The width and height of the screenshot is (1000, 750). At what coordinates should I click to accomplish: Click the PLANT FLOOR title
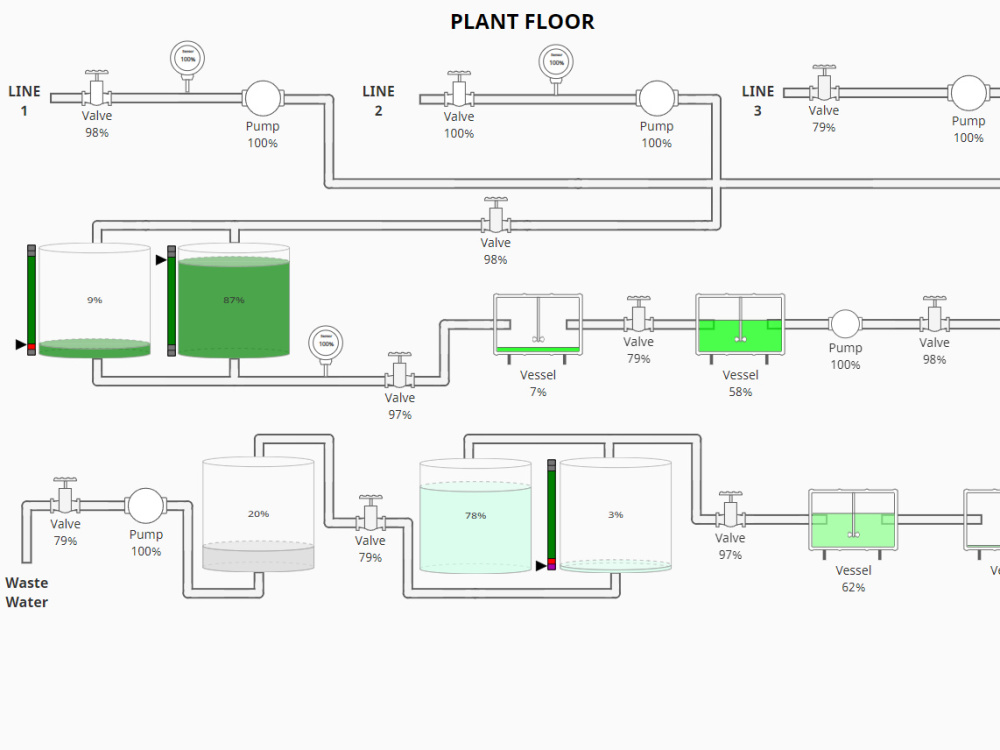tap(521, 21)
